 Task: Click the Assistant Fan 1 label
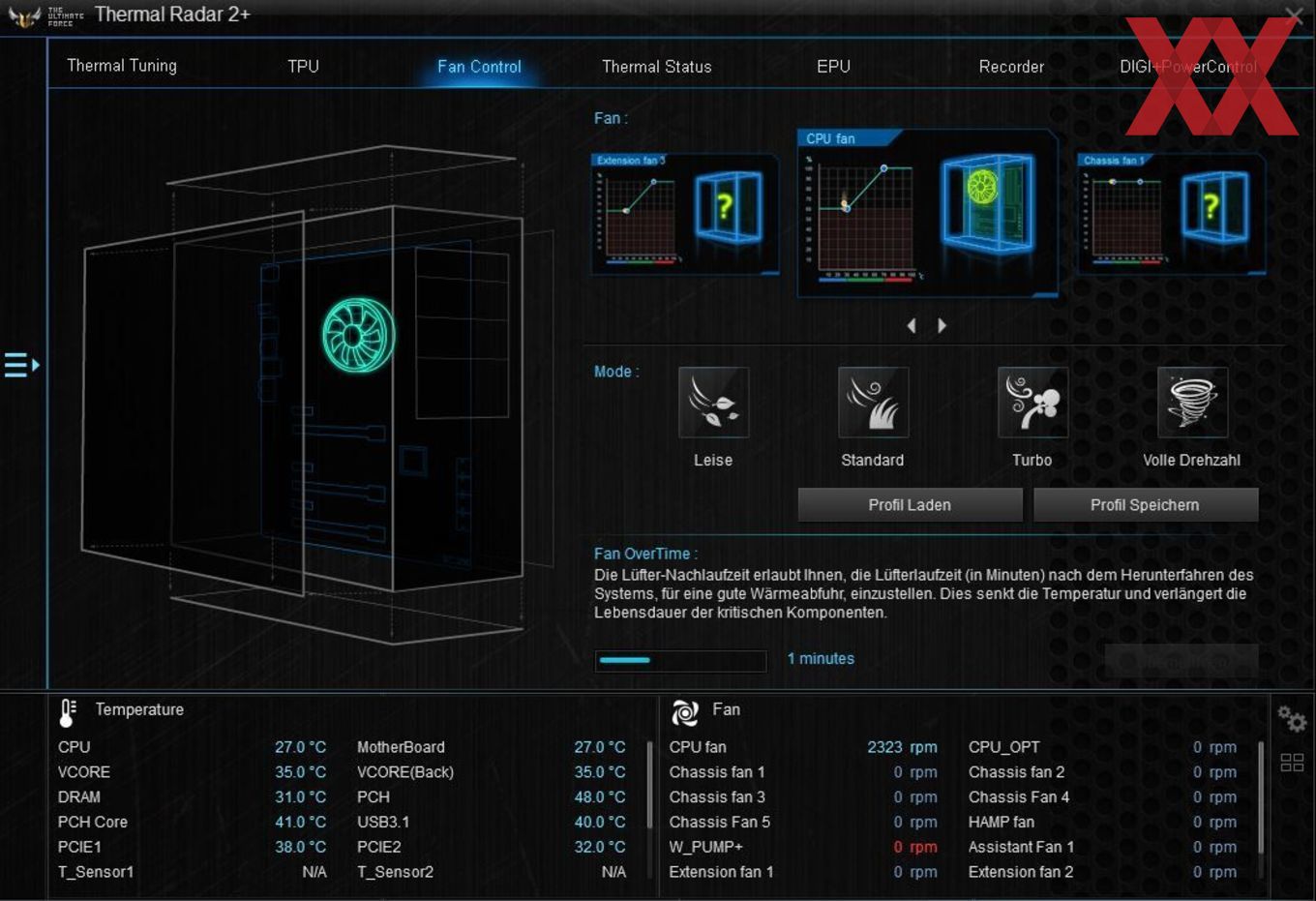coord(1021,847)
